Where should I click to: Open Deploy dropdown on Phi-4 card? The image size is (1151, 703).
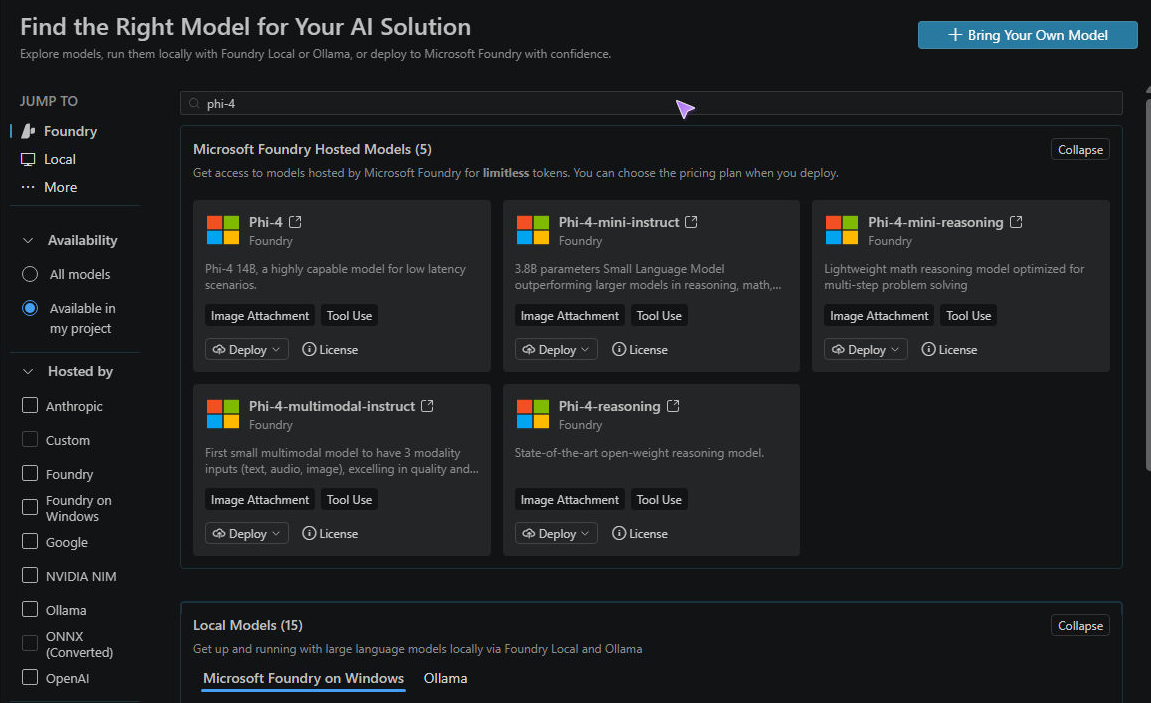tap(247, 349)
